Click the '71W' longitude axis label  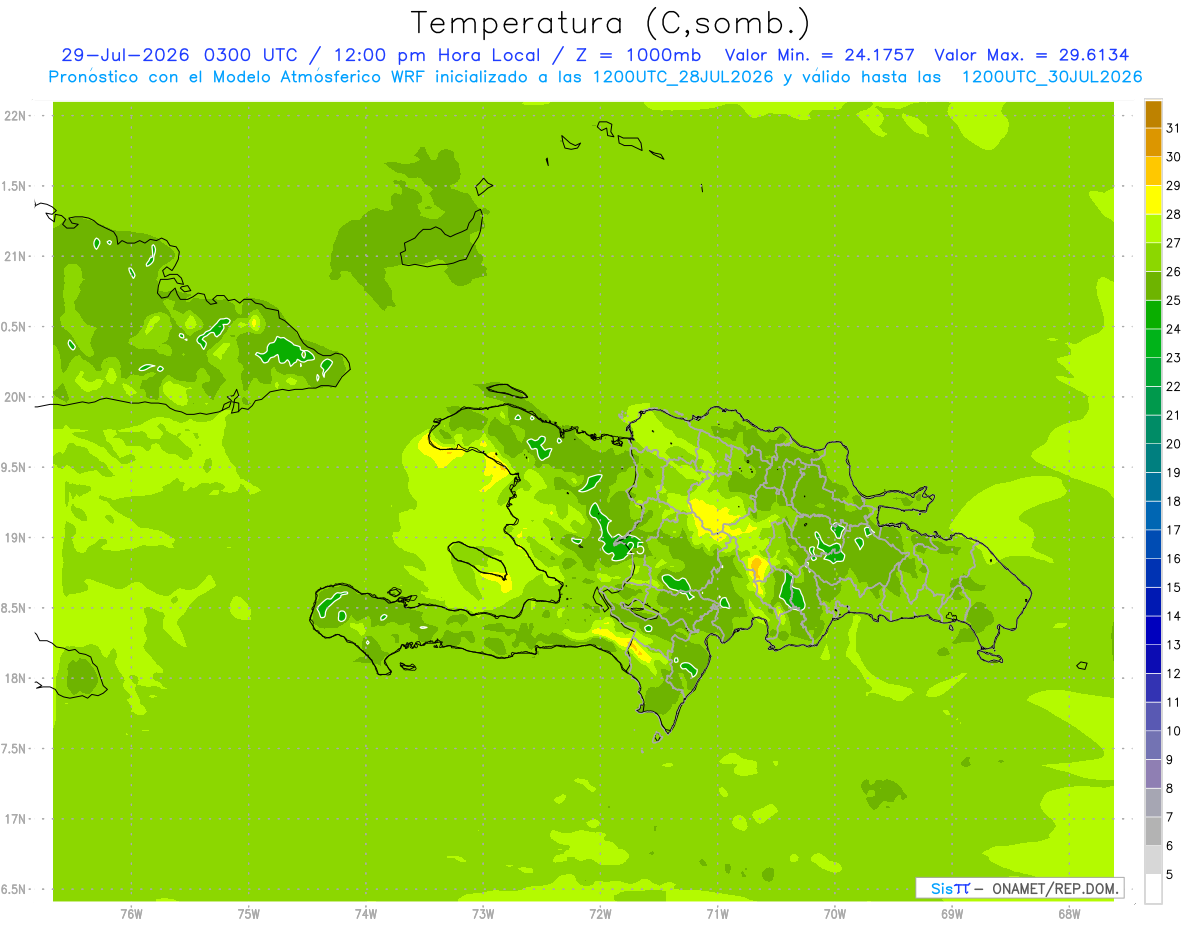[x=717, y=914]
